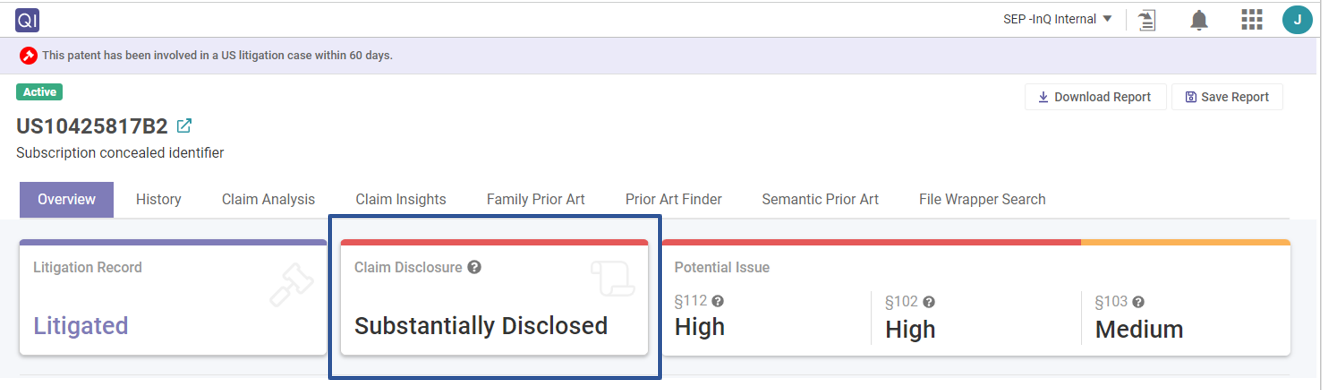Select the Prior Art Finder tab

point(673,199)
